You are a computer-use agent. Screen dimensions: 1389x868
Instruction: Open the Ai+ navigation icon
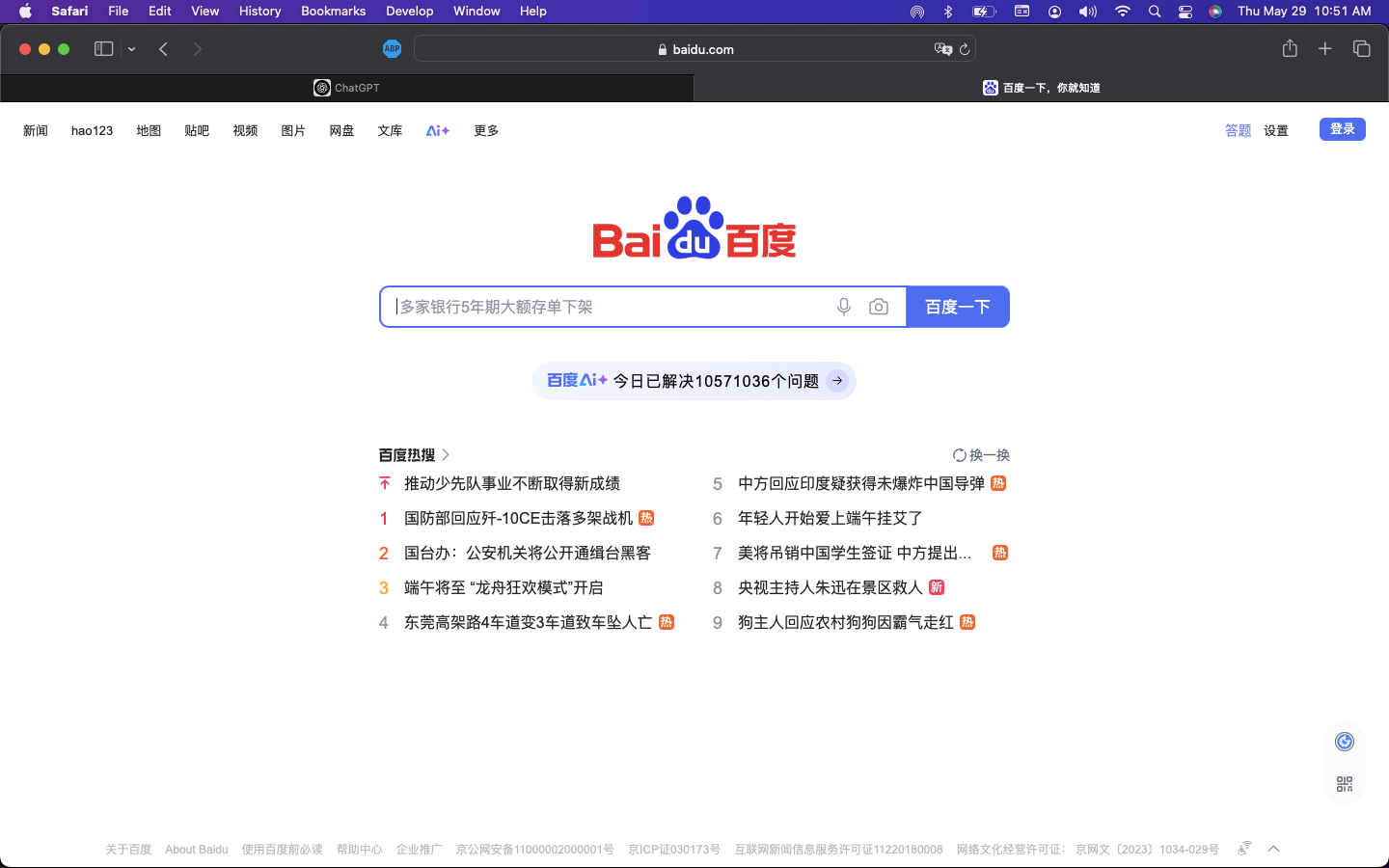[x=438, y=130]
